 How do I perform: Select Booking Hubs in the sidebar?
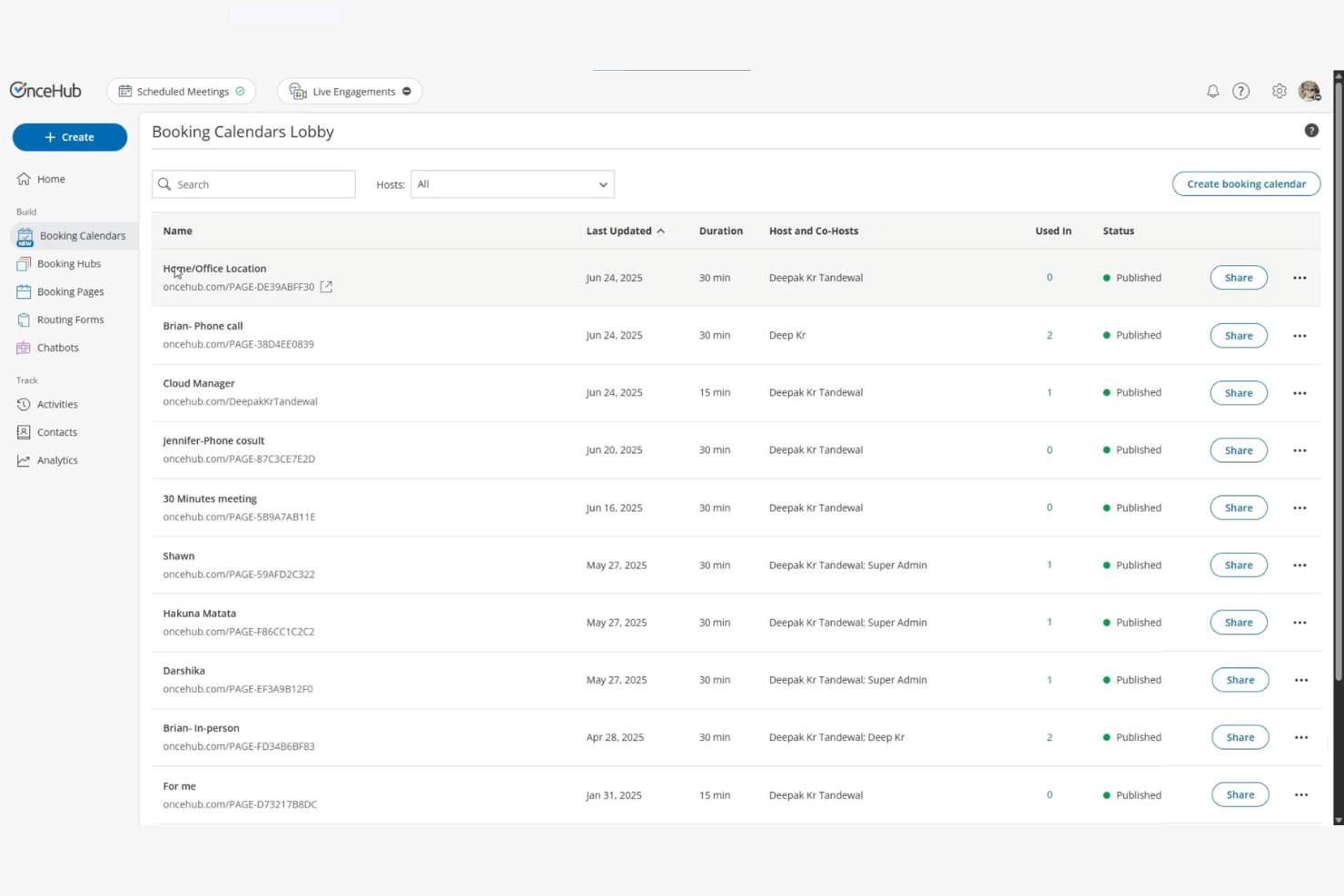(69, 263)
